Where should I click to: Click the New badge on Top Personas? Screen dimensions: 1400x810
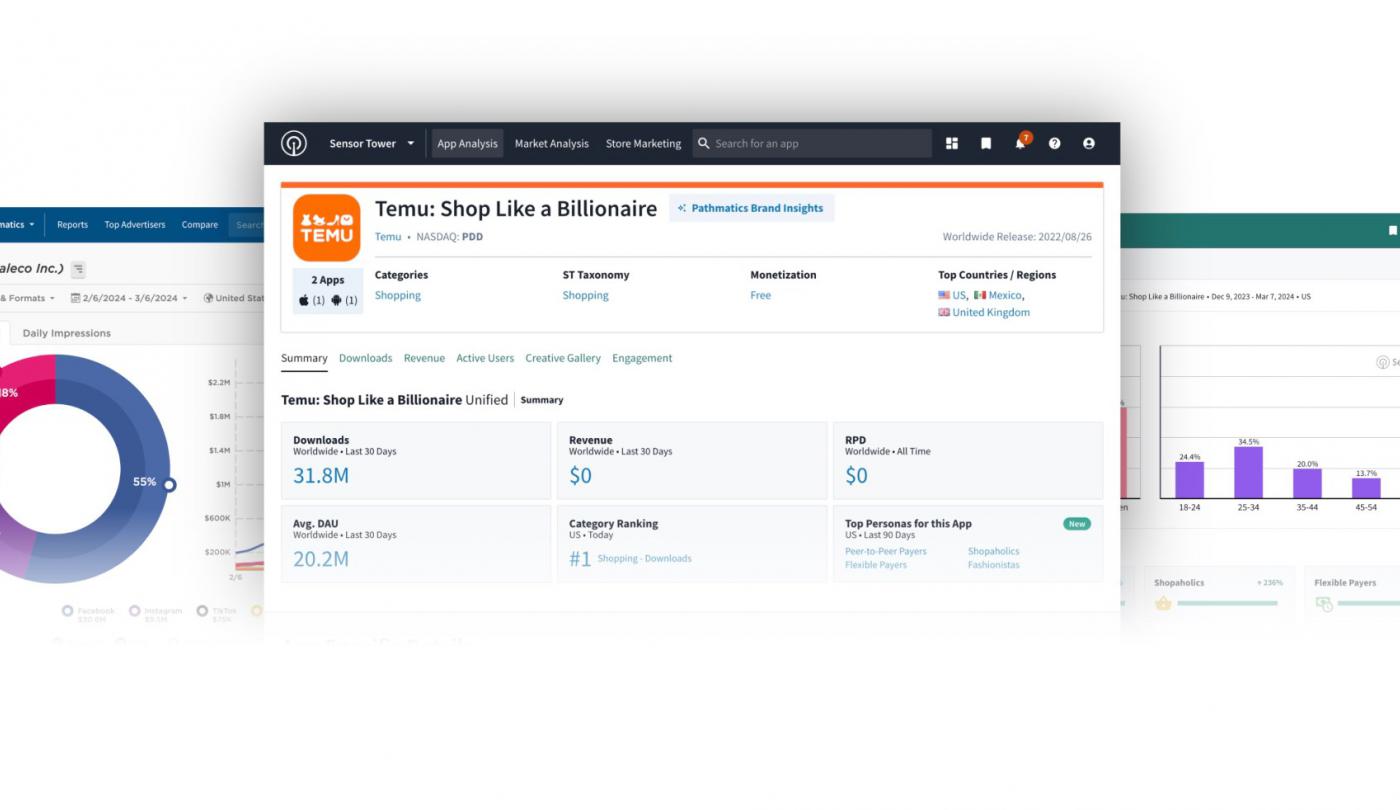pos(1077,523)
